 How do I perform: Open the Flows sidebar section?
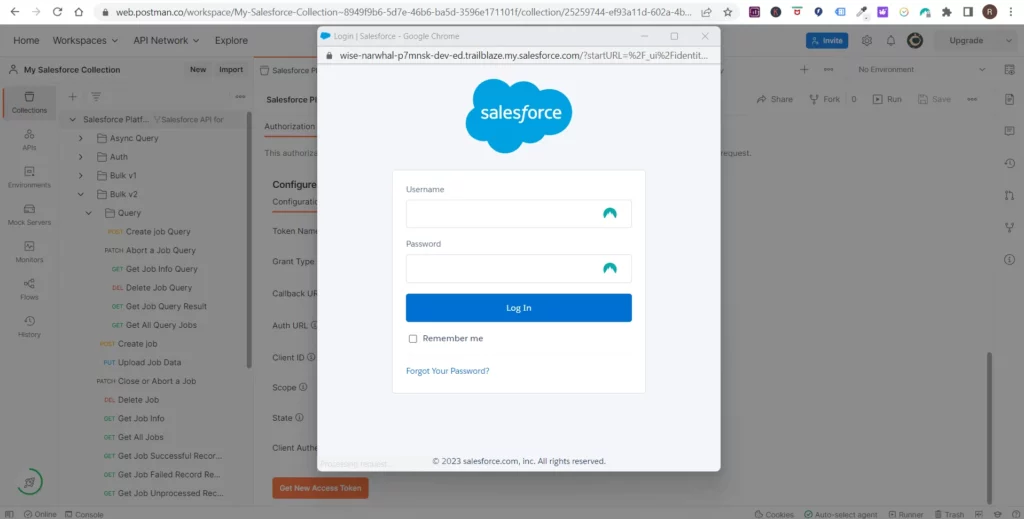29,289
